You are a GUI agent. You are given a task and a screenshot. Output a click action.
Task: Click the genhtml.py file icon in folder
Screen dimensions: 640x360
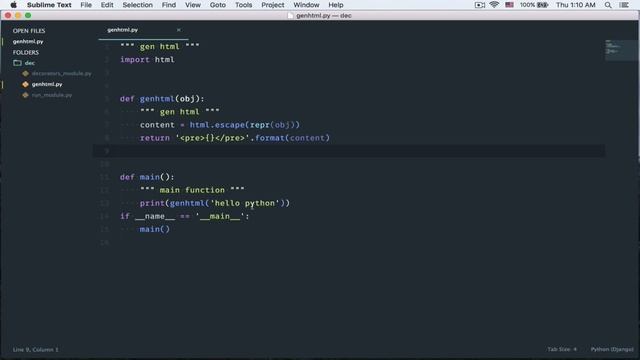pyautogui.click(x=25, y=84)
